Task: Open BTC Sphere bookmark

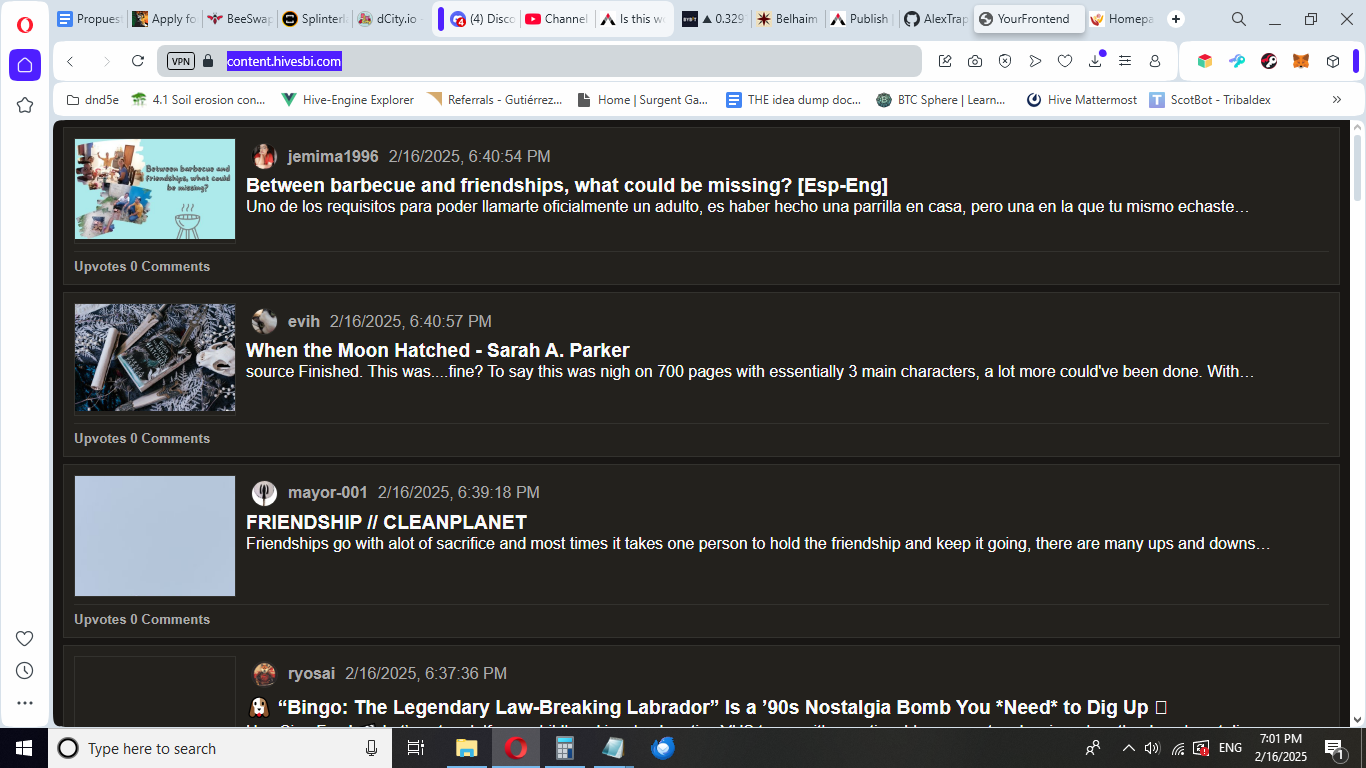Action: tap(941, 100)
